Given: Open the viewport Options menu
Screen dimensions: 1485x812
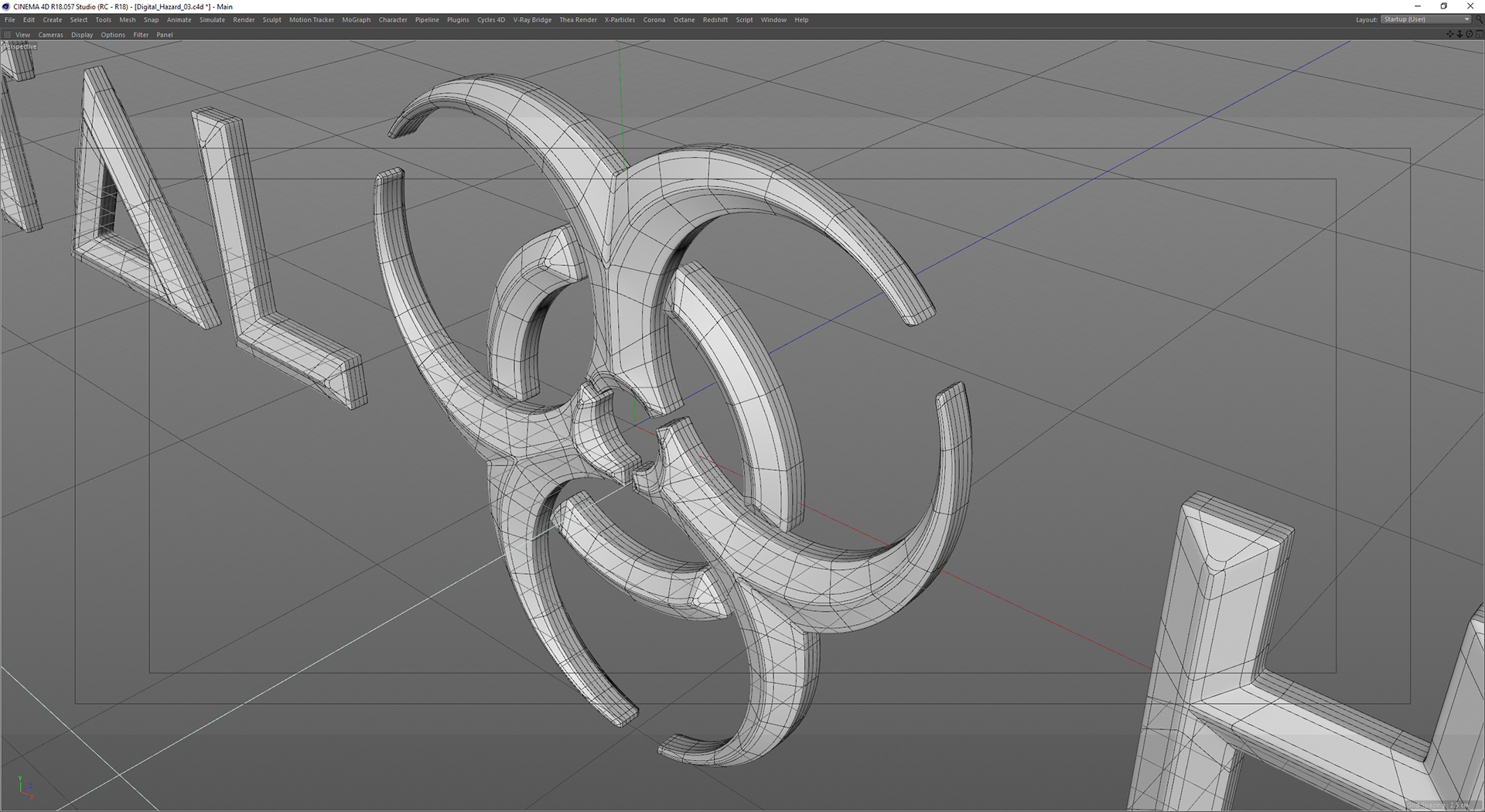Looking at the screenshot, I should click(113, 35).
